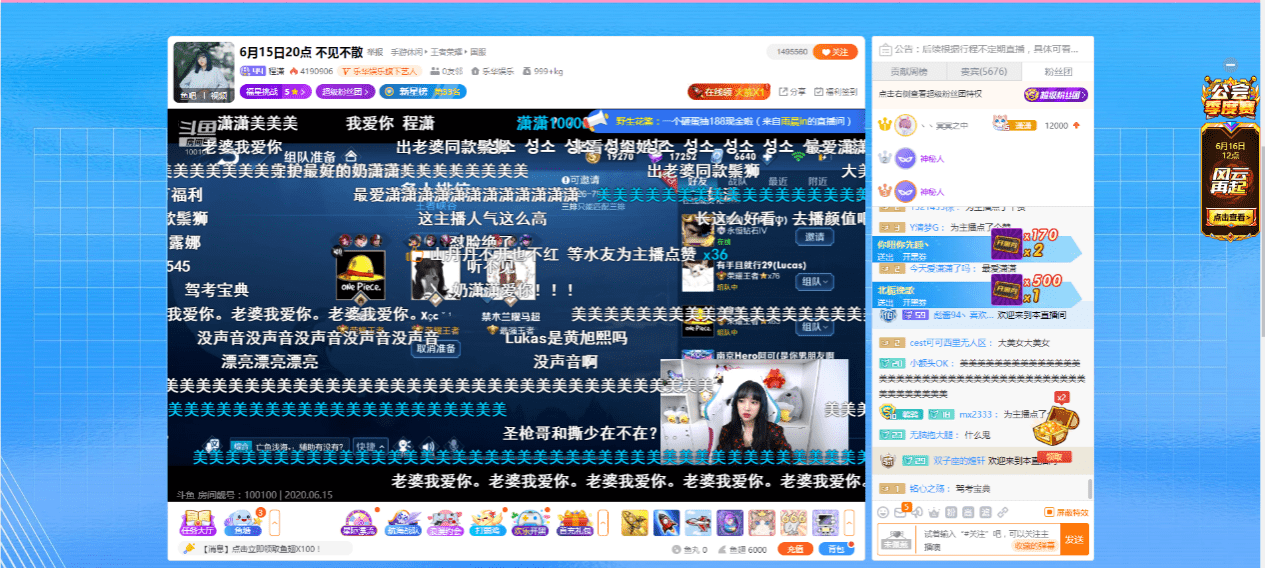Open the emoji smiley icon in chat toolbar
The width and height of the screenshot is (1265, 568).
[x=884, y=512]
